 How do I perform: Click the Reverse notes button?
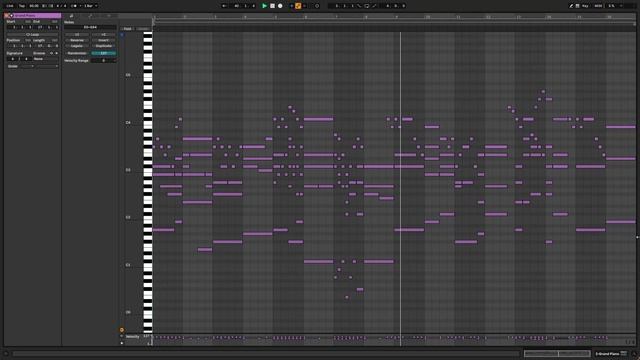(77, 40)
